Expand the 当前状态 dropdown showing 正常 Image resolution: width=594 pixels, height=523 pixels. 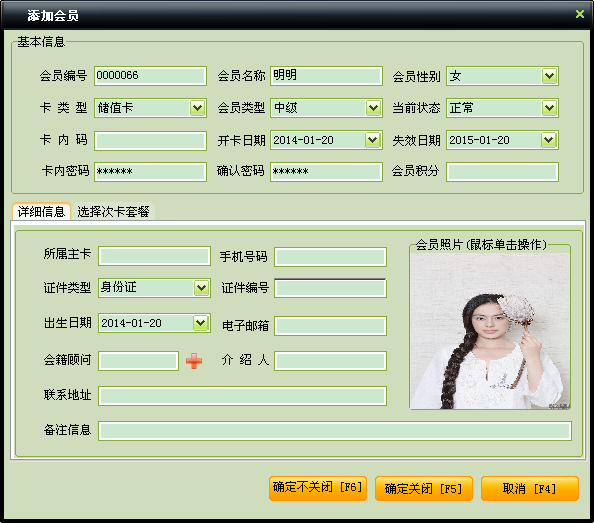click(x=549, y=108)
